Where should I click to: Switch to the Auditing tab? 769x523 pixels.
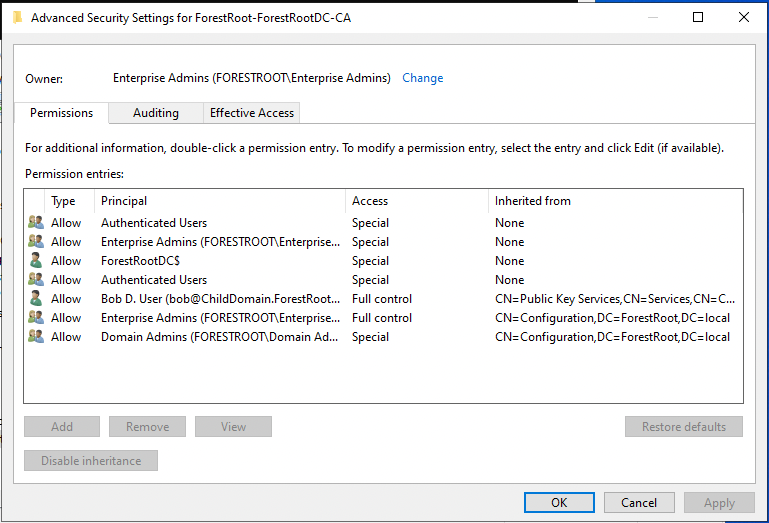click(x=156, y=113)
